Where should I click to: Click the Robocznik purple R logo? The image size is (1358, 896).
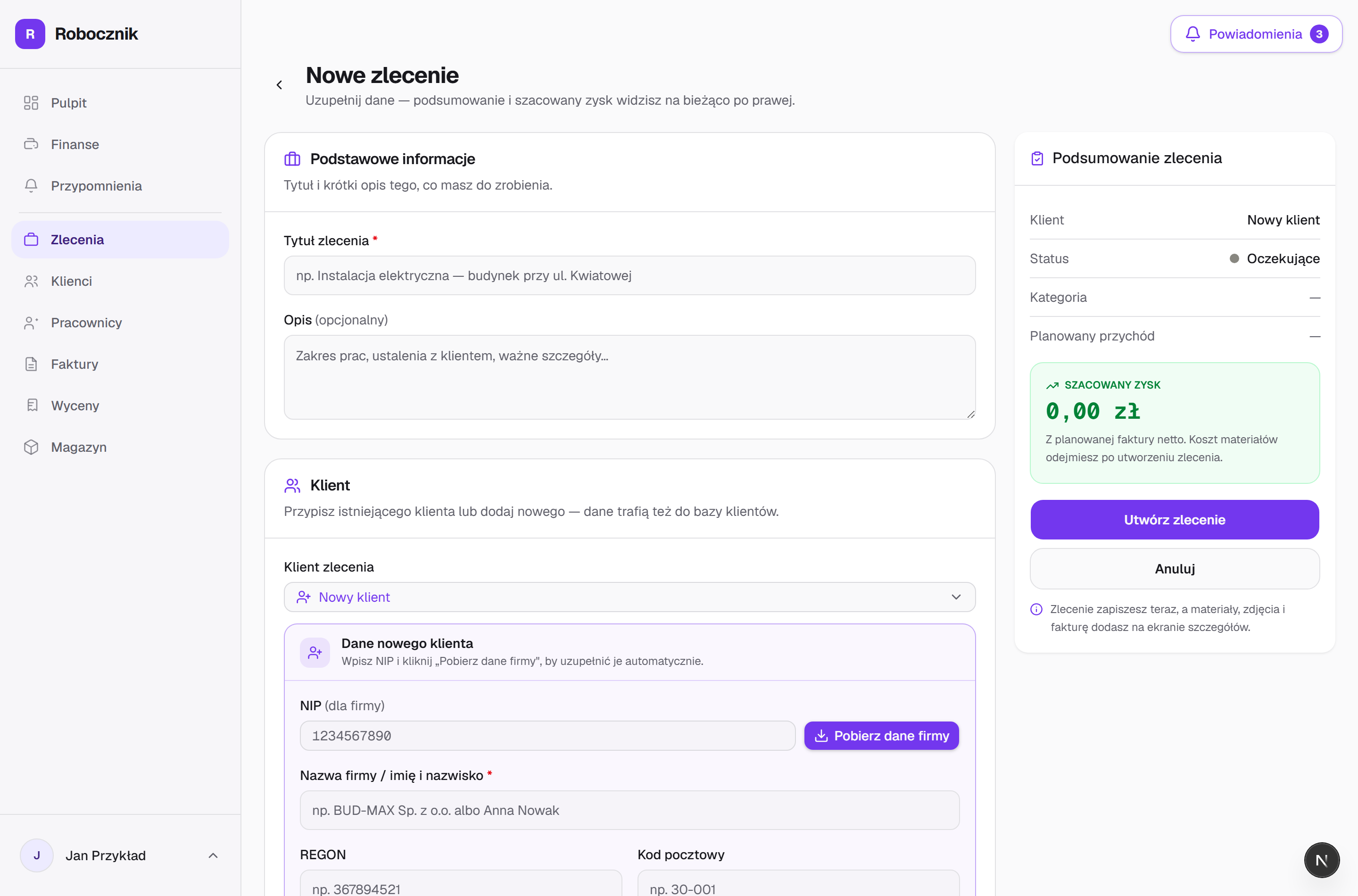[x=30, y=33]
